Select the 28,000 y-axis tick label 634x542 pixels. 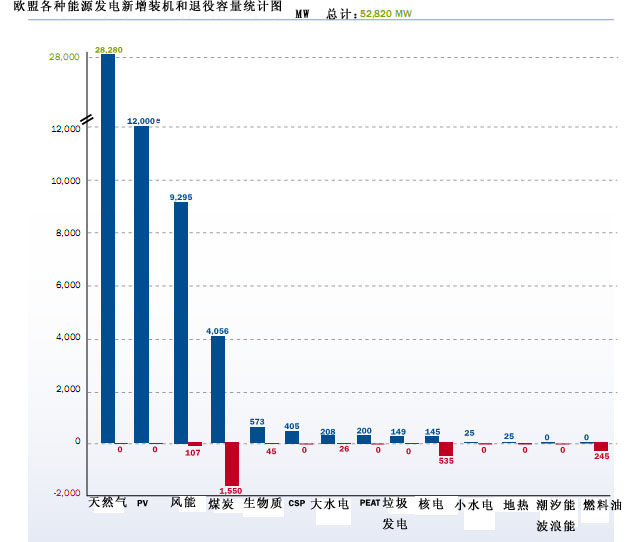pyautogui.click(x=64, y=58)
